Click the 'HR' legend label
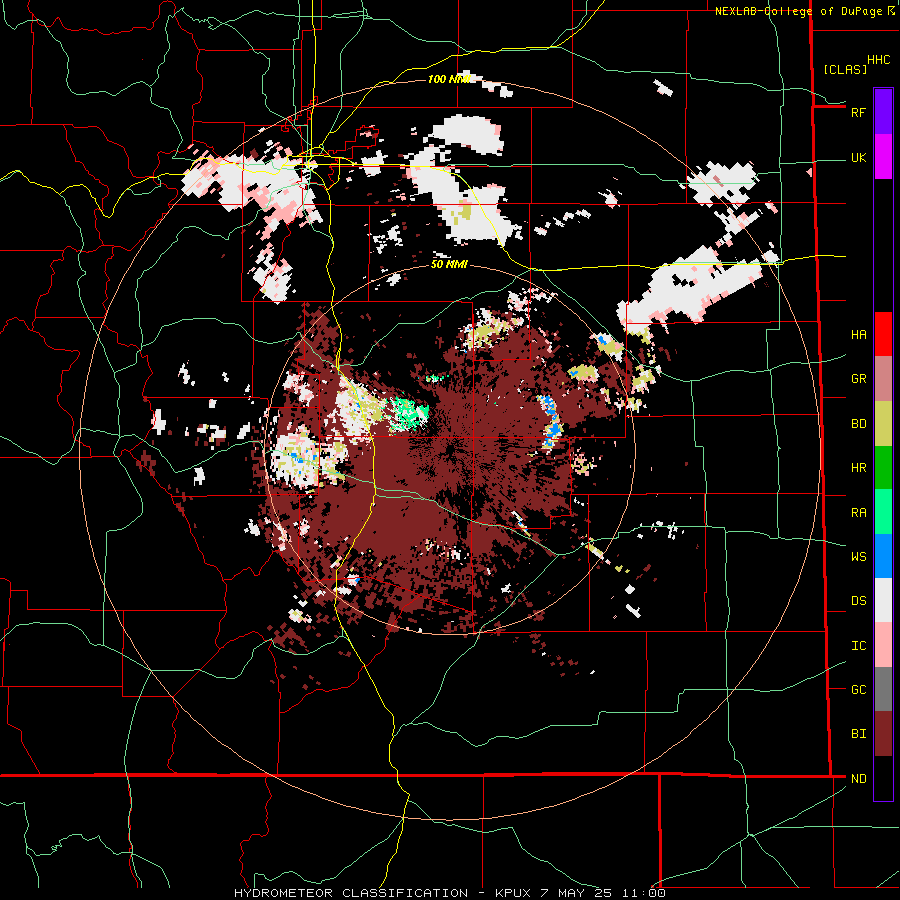Viewport: 900px width, 900px height. (858, 468)
